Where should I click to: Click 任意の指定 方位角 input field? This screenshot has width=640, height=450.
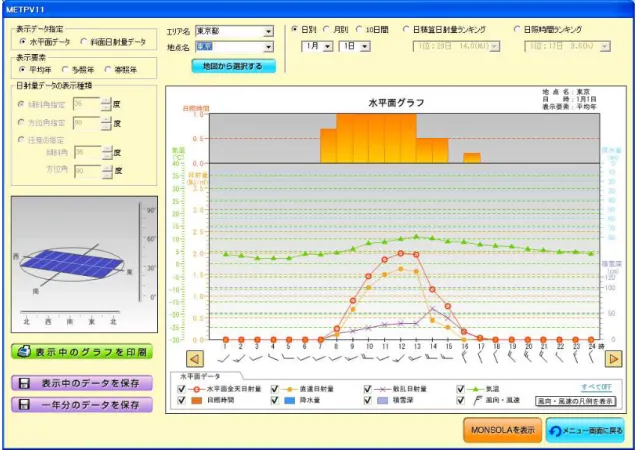point(88,172)
